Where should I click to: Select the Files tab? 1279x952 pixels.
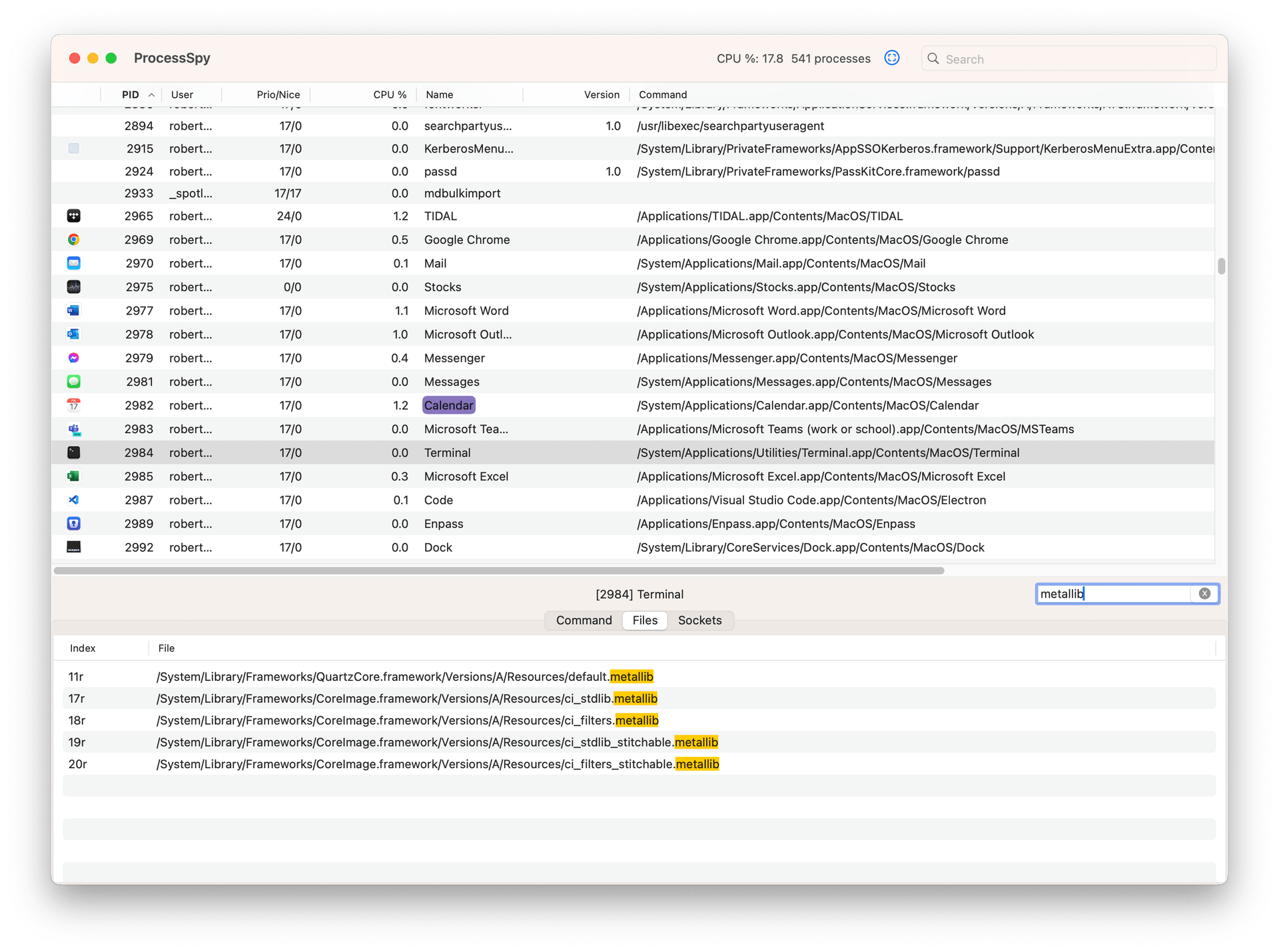point(645,620)
